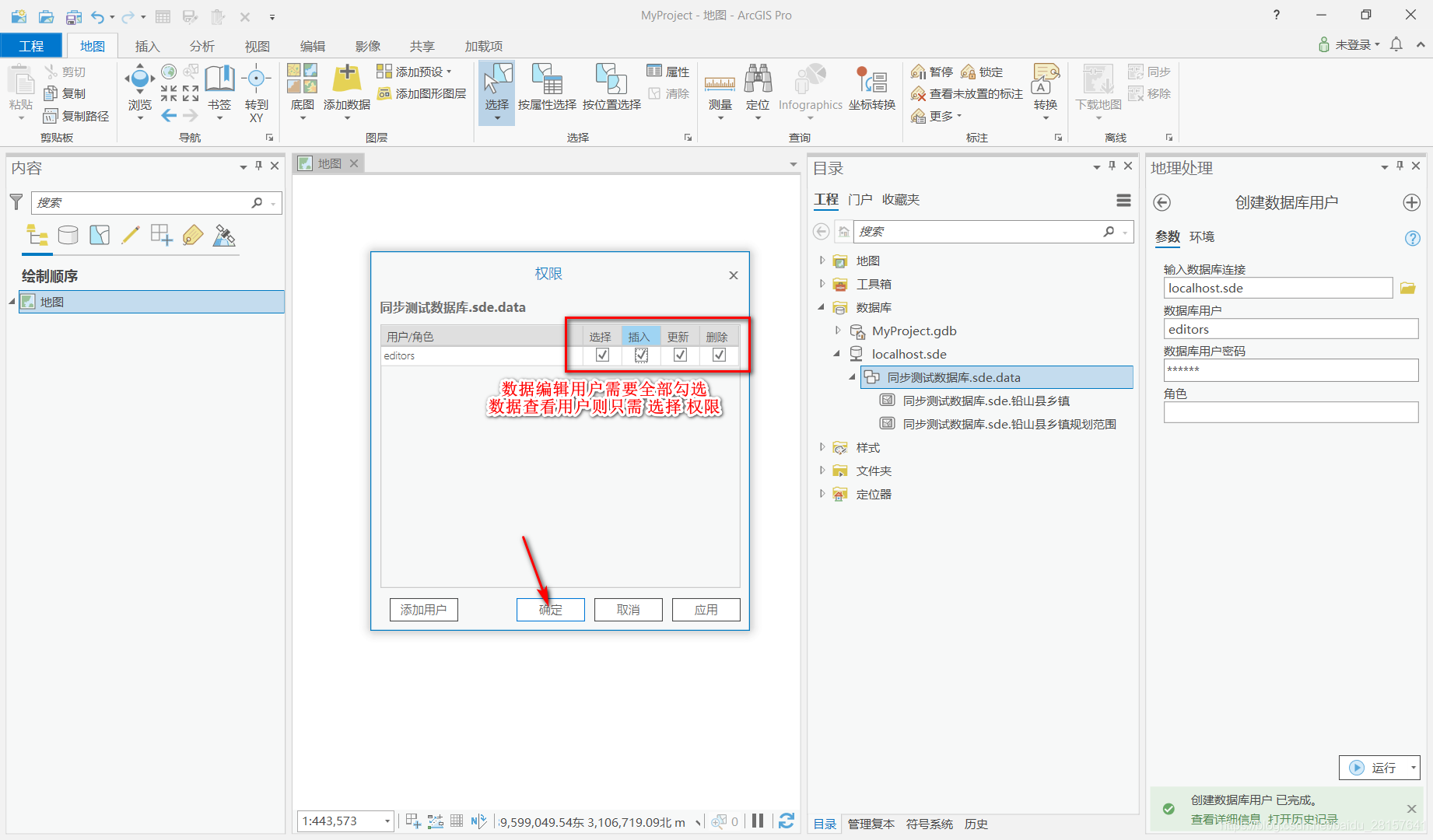Viewport: 1433px width, 840px height.
Task: Click the Locate binoculars icon
Action: pyautogui.click(x=758, y=79)
